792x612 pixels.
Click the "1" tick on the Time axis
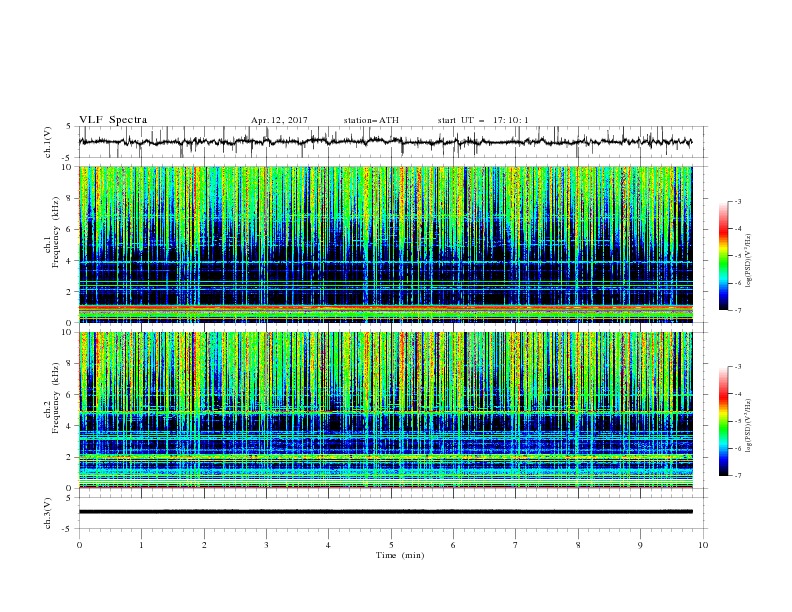coord(141,545)
